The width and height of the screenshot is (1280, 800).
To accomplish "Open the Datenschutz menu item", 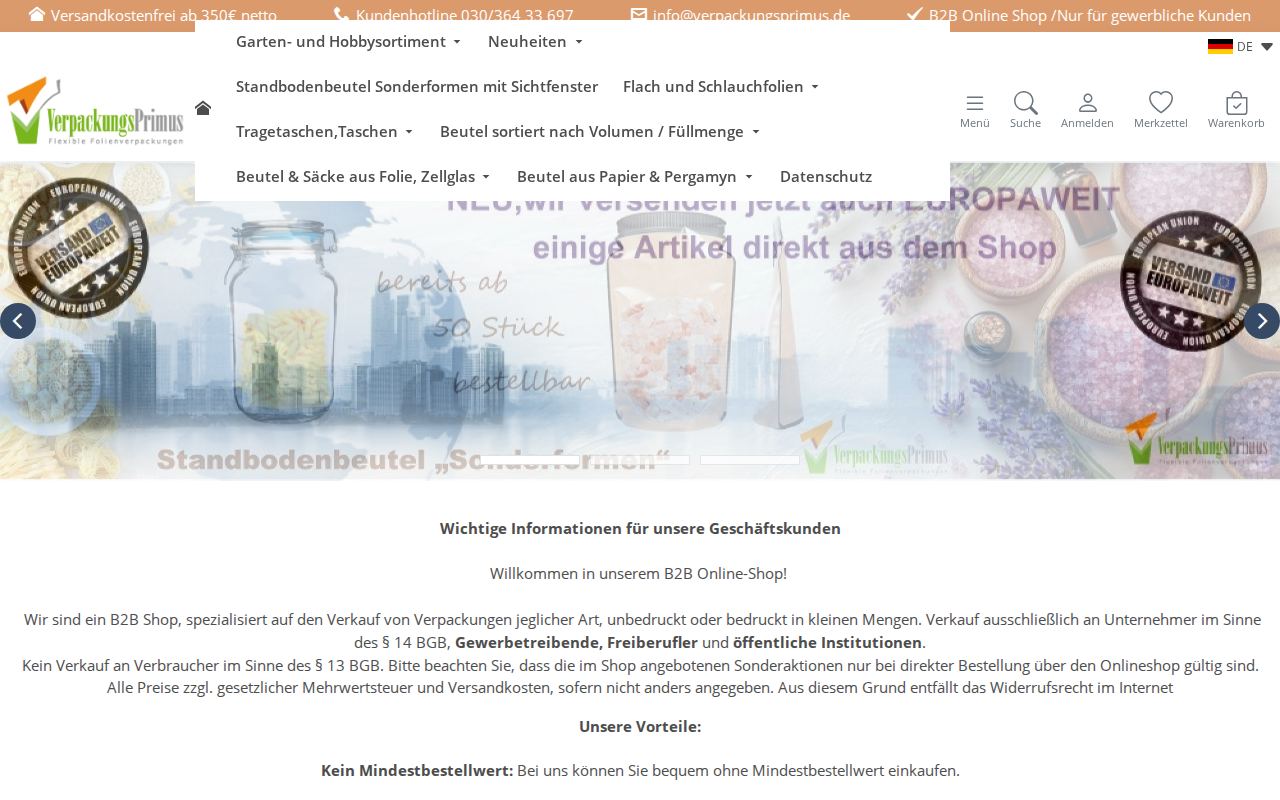I will 826,176.
